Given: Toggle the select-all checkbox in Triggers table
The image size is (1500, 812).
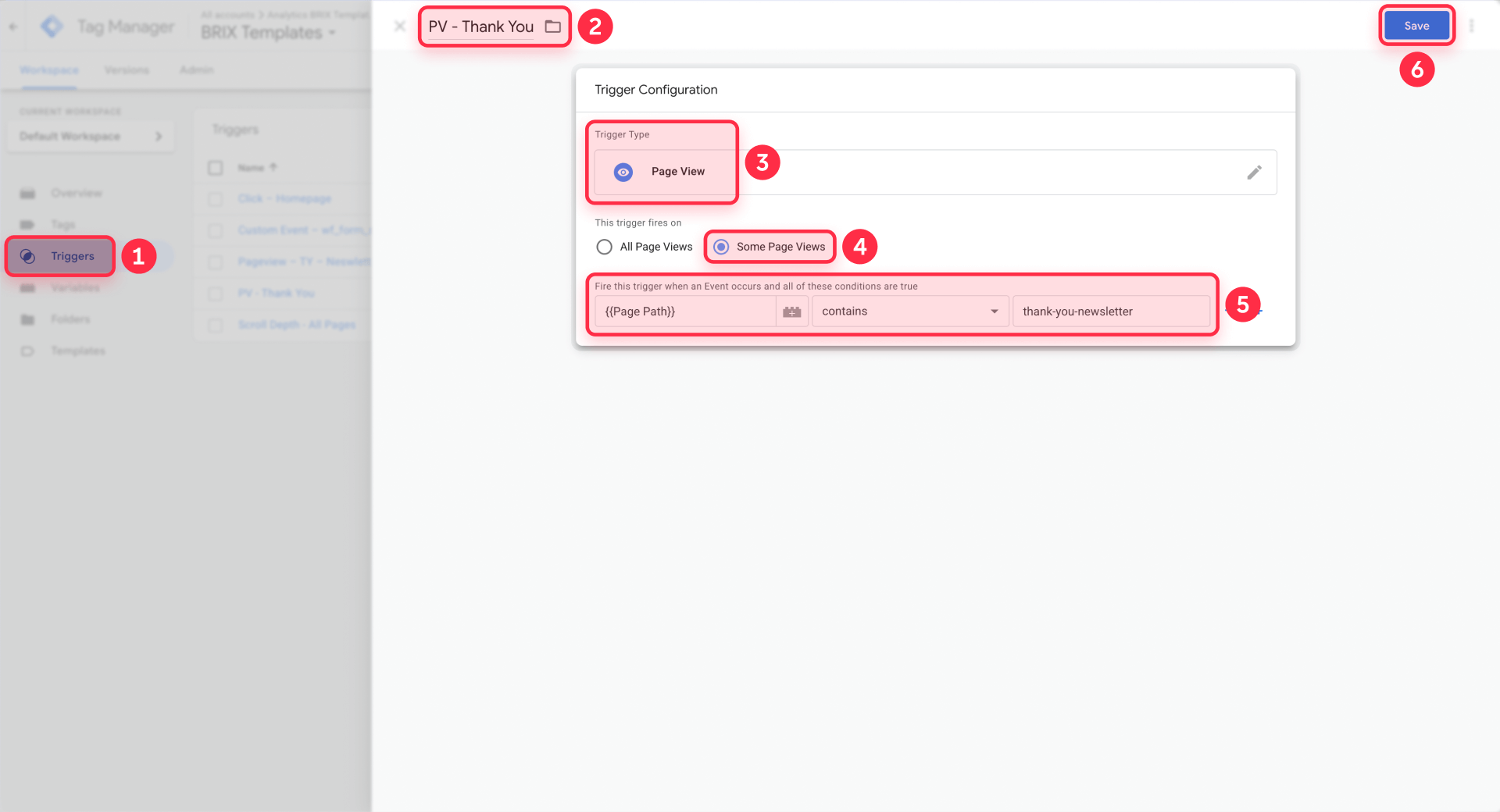Looking at the screenshot, I should click(216, 168).
